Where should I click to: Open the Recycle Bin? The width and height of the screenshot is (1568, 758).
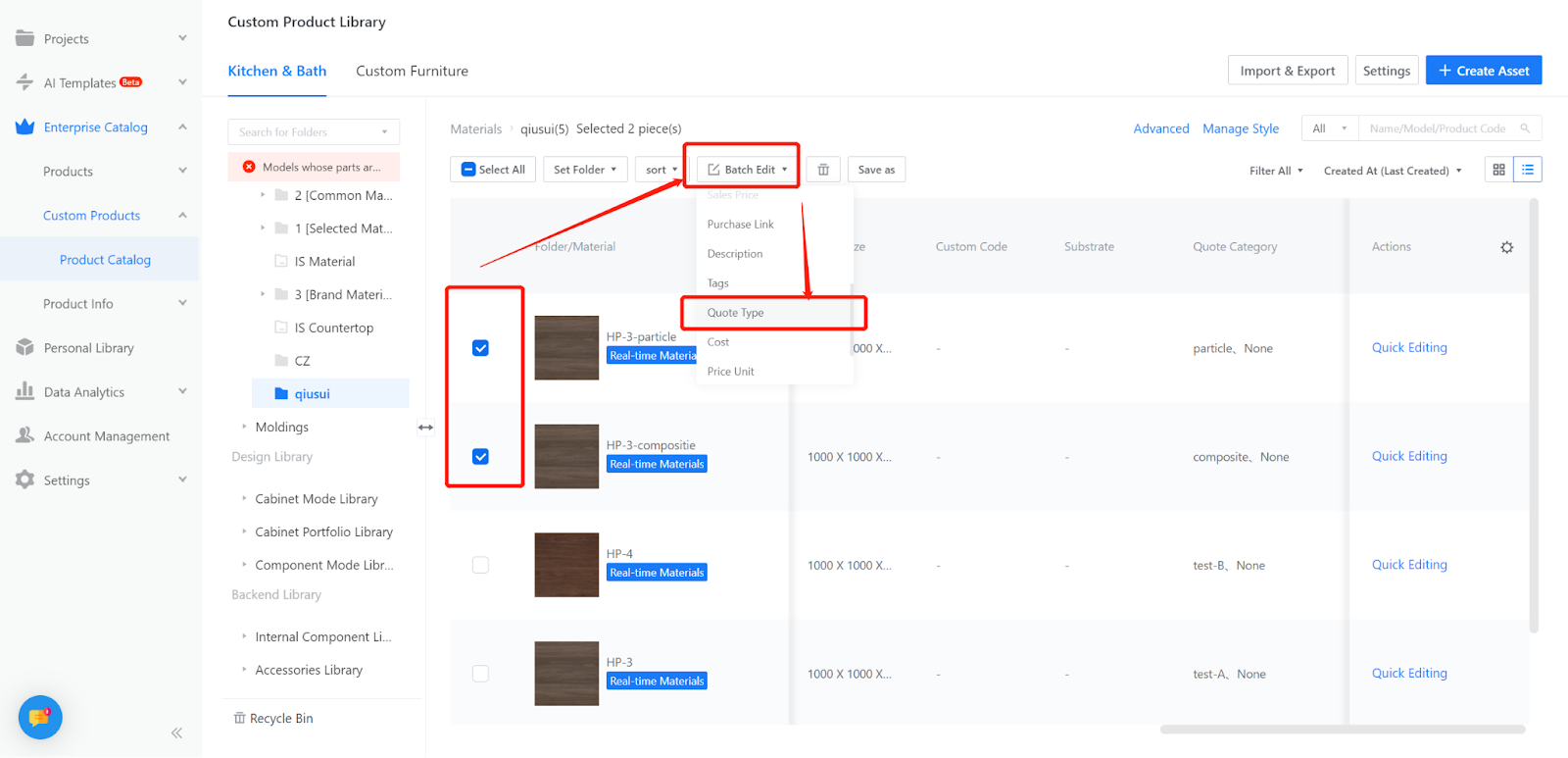[x=273, y=718]
